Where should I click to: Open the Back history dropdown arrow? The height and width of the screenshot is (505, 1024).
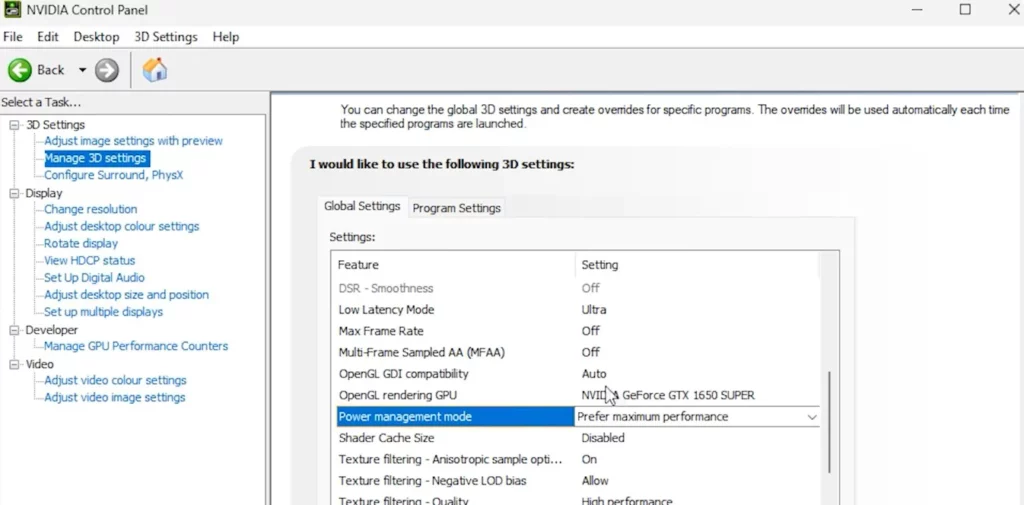click(82, 70)
